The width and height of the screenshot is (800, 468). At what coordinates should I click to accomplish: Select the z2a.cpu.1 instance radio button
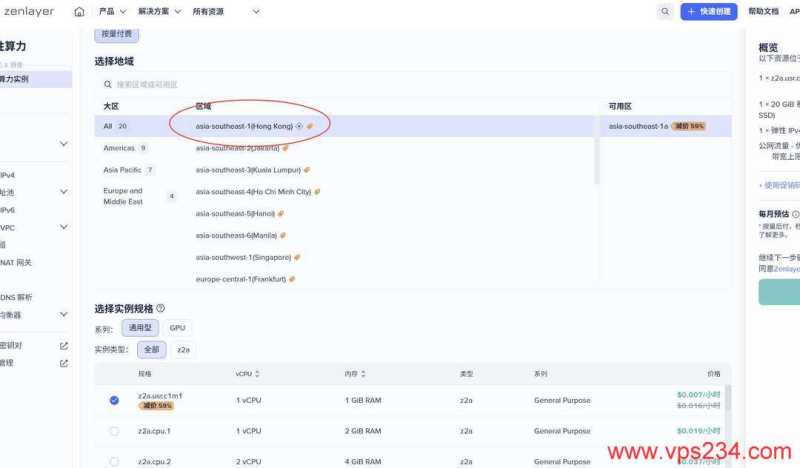[x=114, y=431]
